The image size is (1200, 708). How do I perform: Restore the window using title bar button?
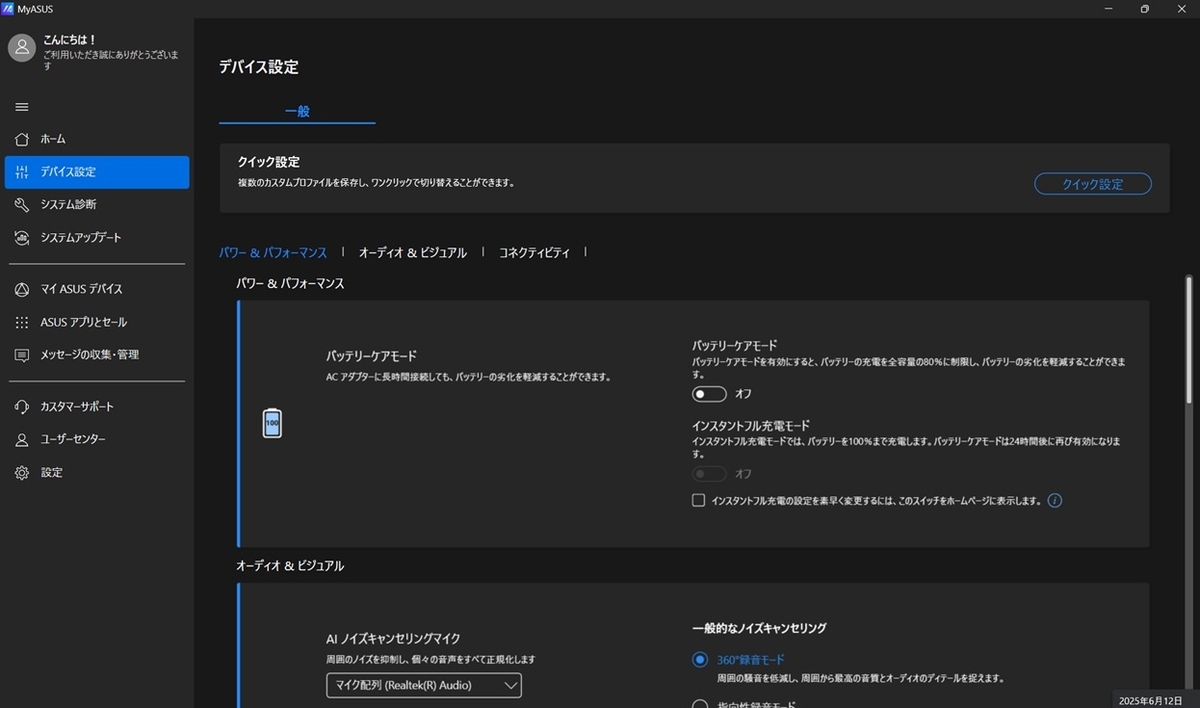tap(1144, 8)
